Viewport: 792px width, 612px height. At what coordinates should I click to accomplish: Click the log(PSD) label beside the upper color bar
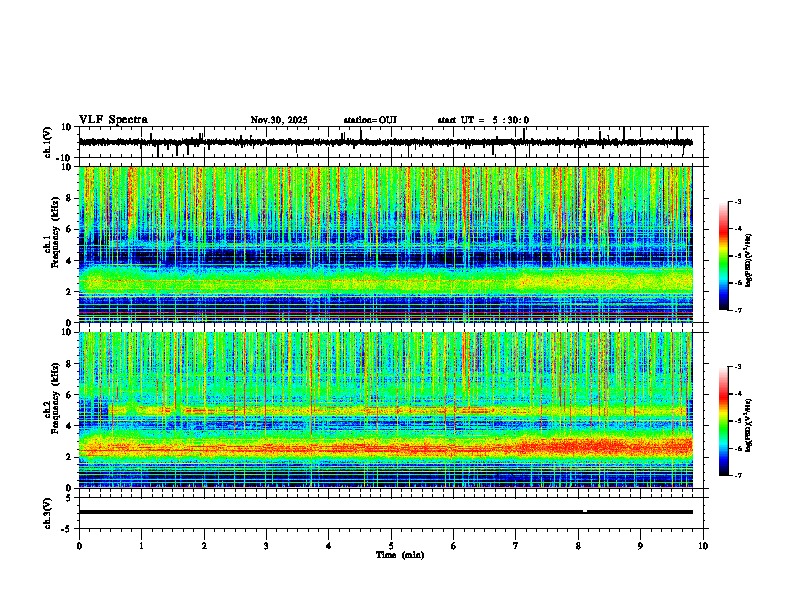749,261
